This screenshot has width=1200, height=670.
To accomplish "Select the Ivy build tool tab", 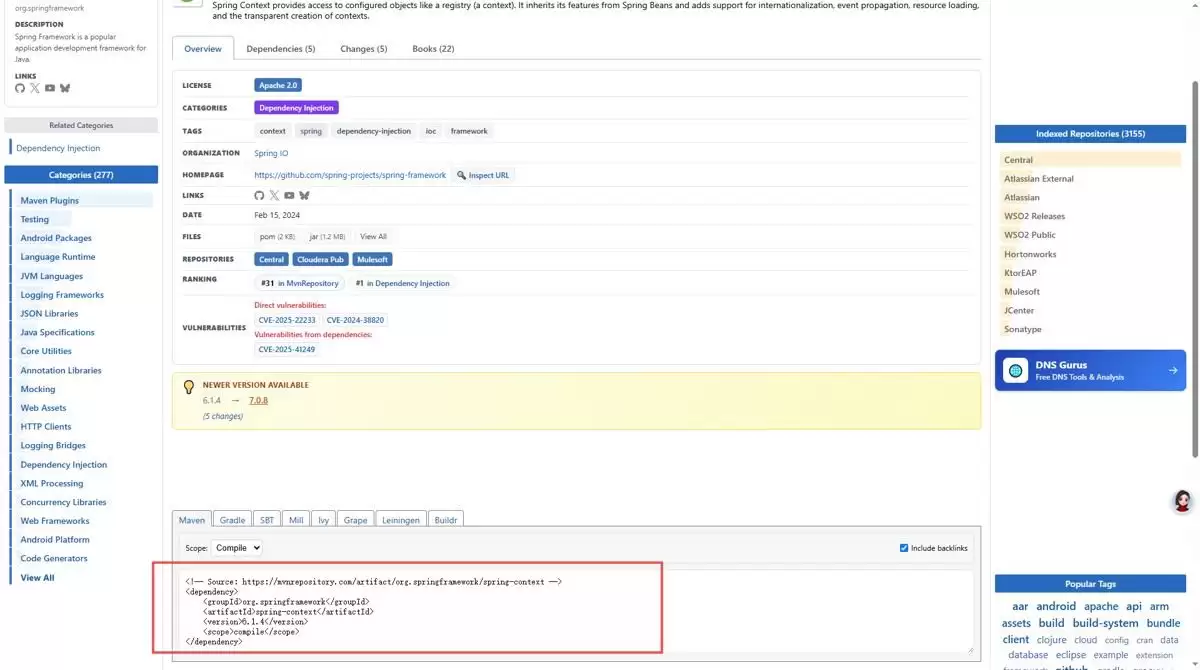I will coord(324,520).
